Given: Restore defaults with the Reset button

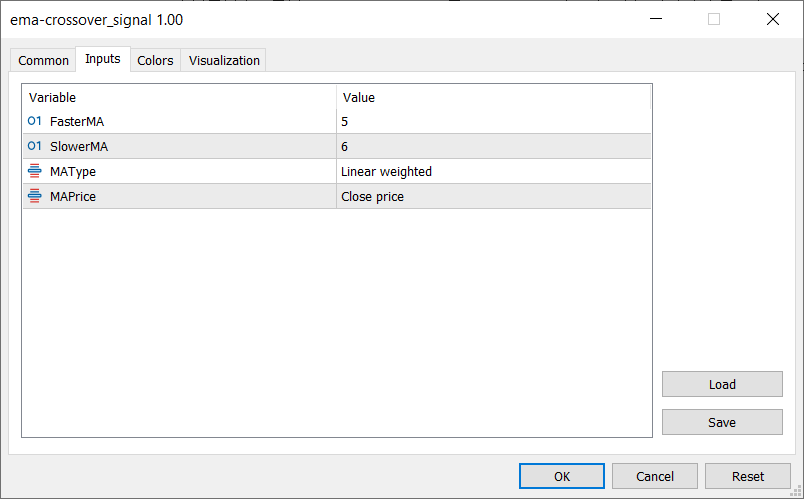Looking at the screenshot, I should pyautogui.click(x=747, y=476).
